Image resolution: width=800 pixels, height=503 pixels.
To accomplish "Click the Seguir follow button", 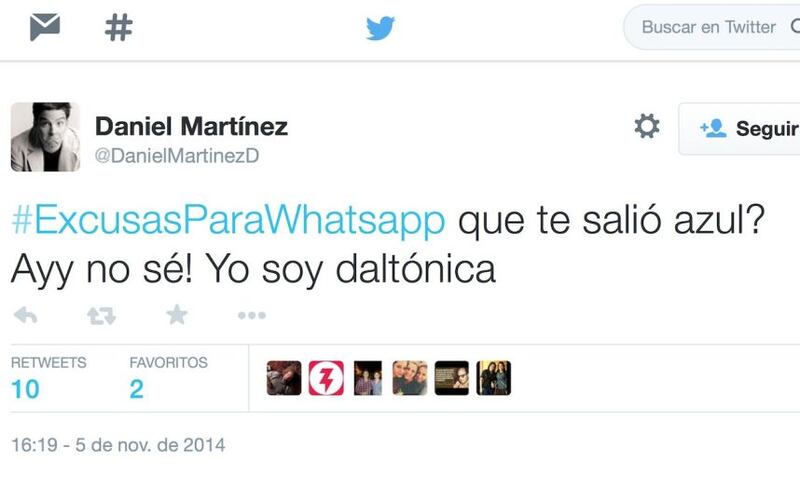I will 739,129.
